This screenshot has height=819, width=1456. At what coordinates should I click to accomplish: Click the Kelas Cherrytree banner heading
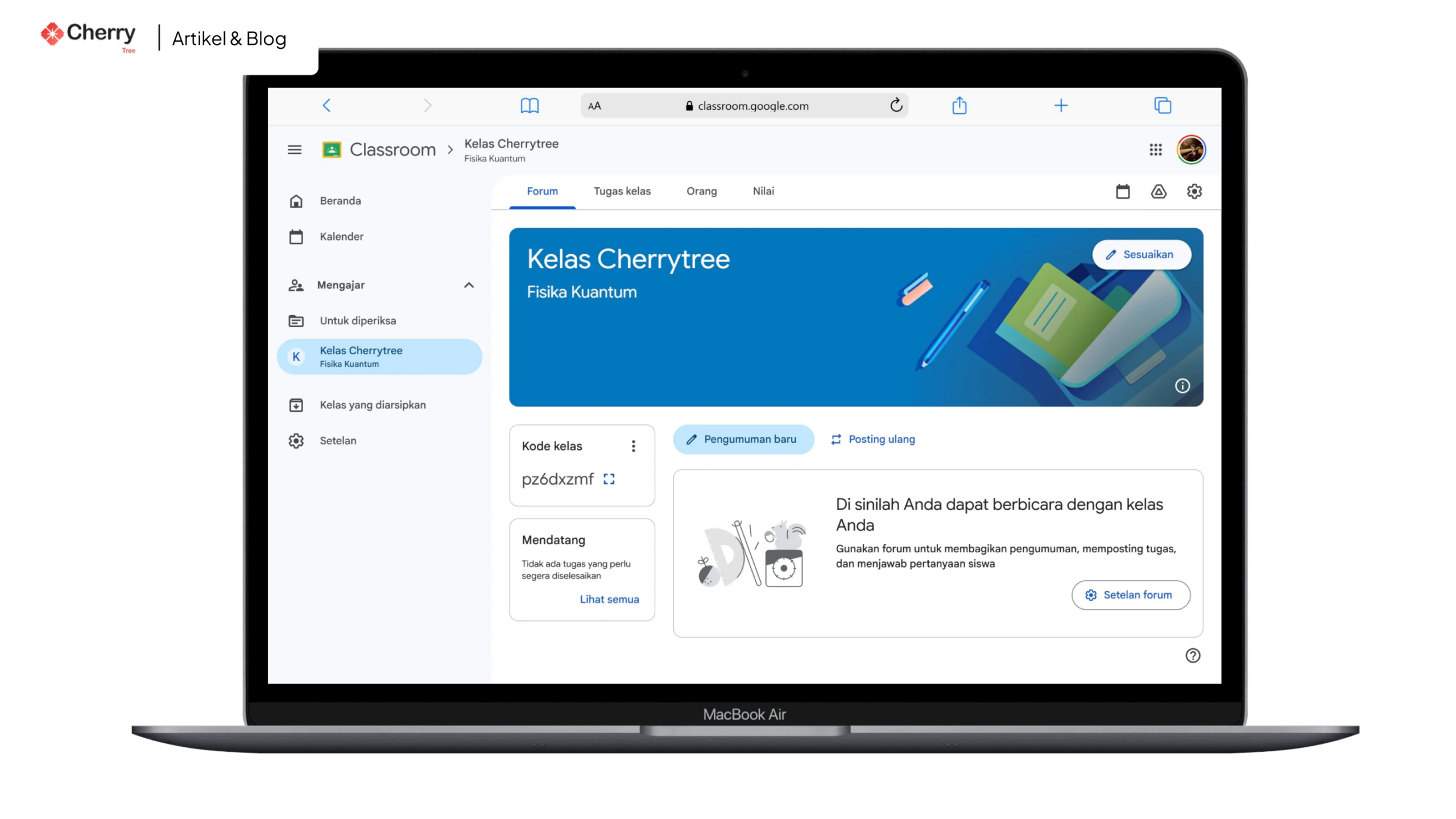click(628, 259)
